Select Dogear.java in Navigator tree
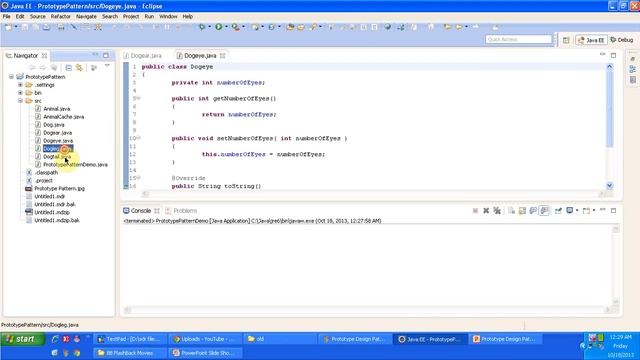Screen dimensions: 640x360 (x=57, y=133)
